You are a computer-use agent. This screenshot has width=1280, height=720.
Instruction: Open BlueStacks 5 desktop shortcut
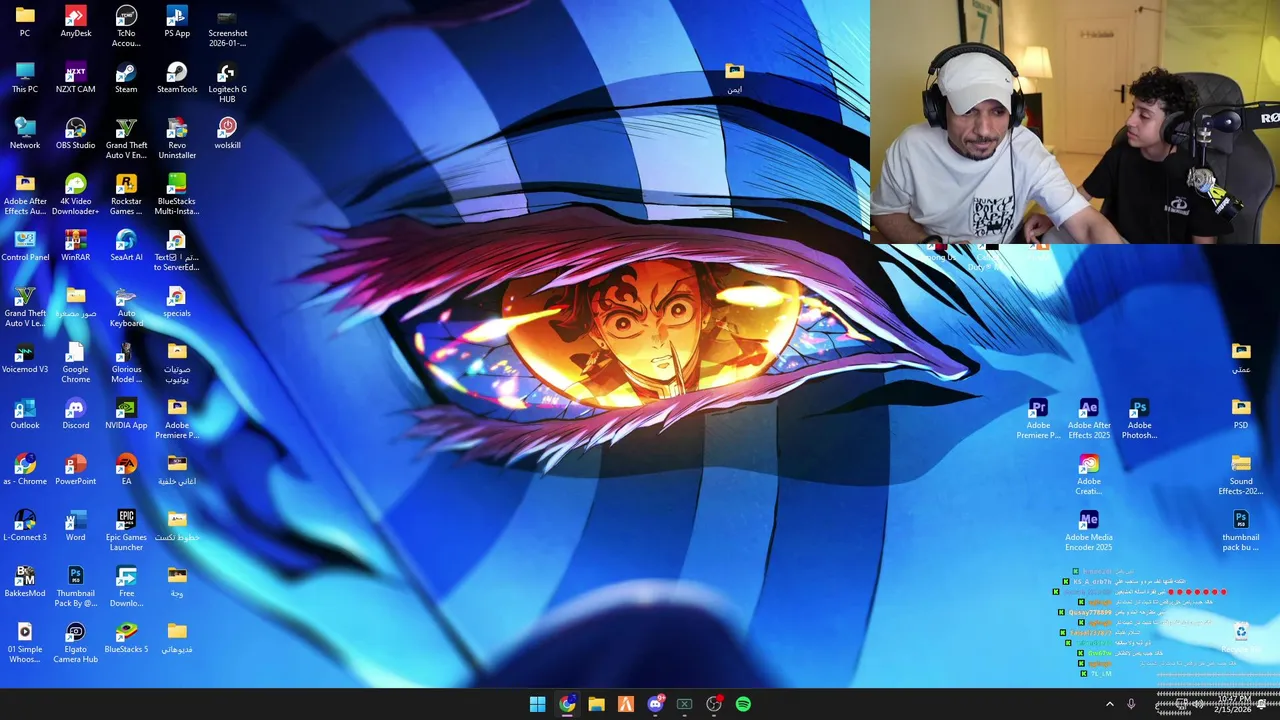tap(126, 638)
